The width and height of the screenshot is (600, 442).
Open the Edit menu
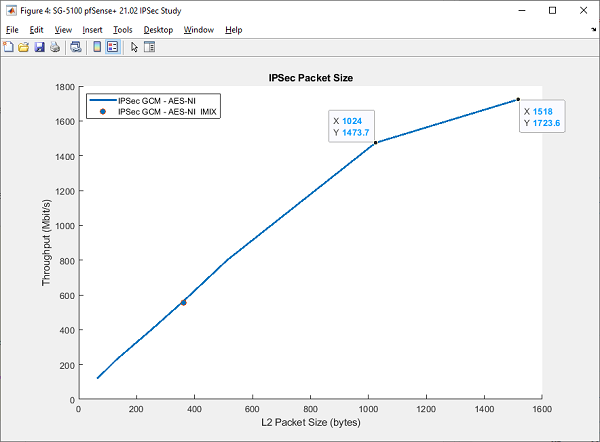click(x=36, y=30)
